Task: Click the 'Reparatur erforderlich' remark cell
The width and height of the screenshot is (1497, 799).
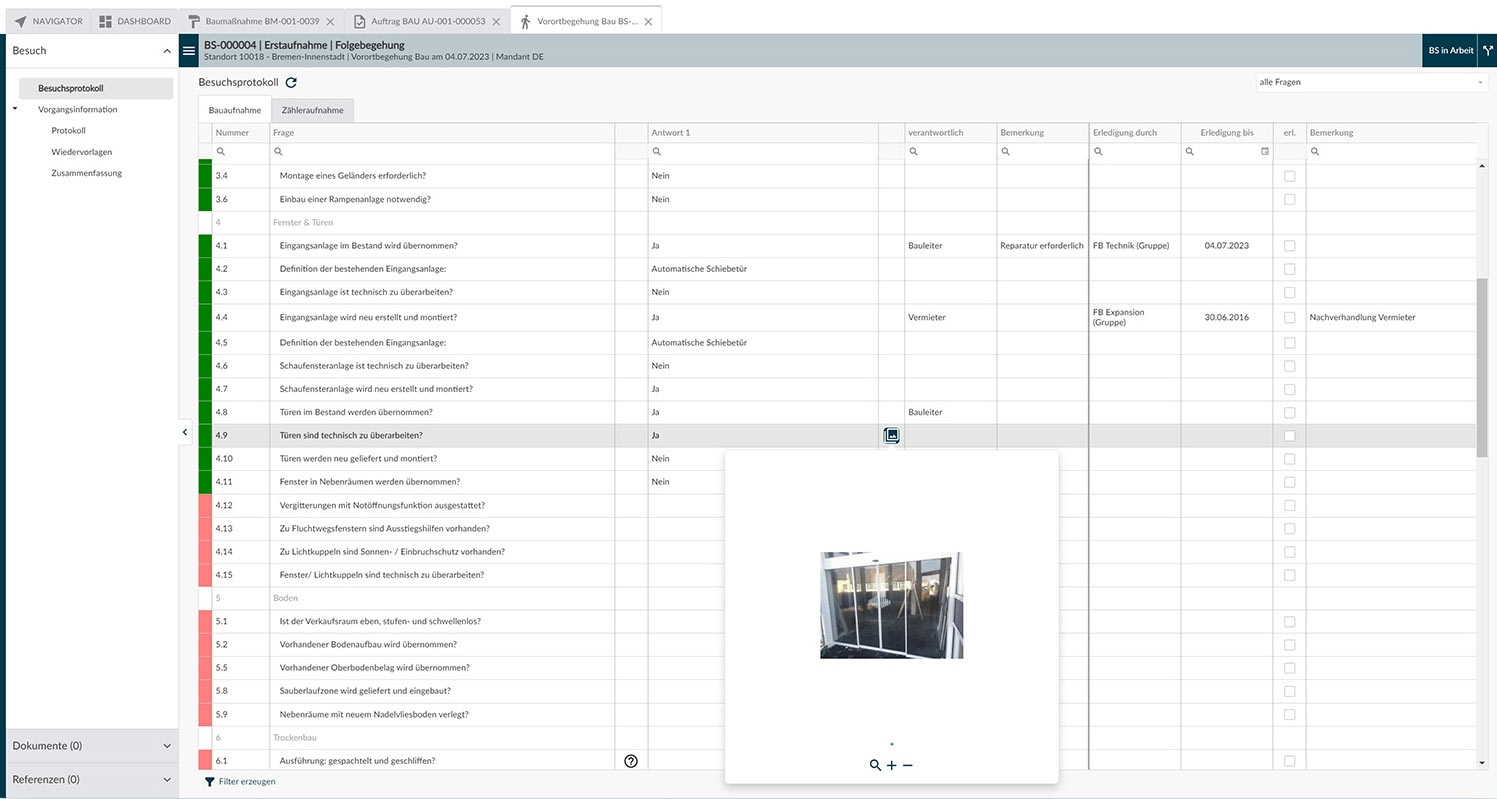Action: [1042, 246]
